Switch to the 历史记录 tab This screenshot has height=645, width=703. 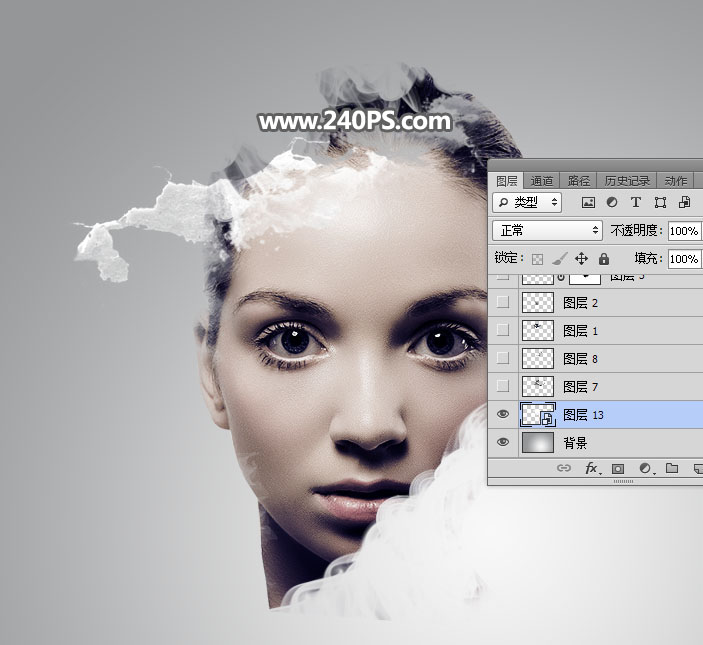626,181
